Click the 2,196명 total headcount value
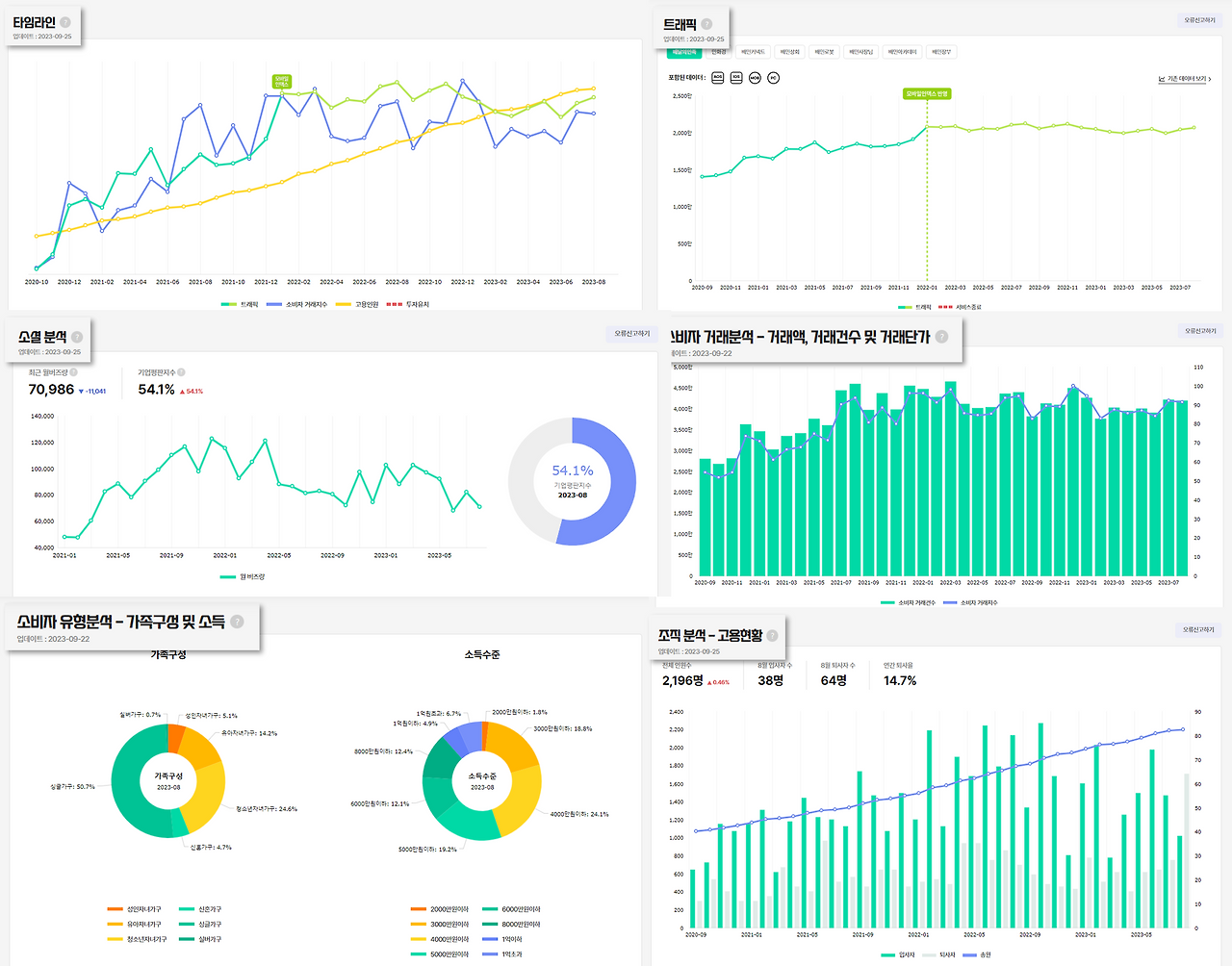The height and width of the screenshot is (966, 1232). pyautogui.click(x=682, y=680)
